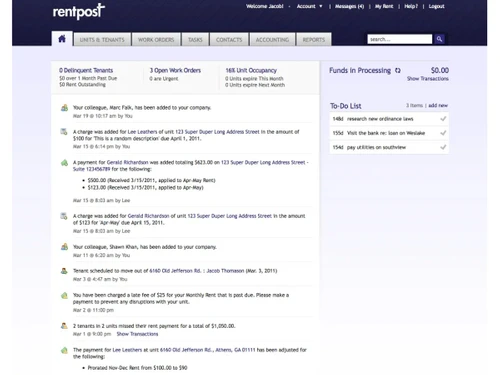The image size is (500, 375).
Task: Click 'Mar 2 @ 11:00 pm' timestamp
Action: [x=93, y=310]
